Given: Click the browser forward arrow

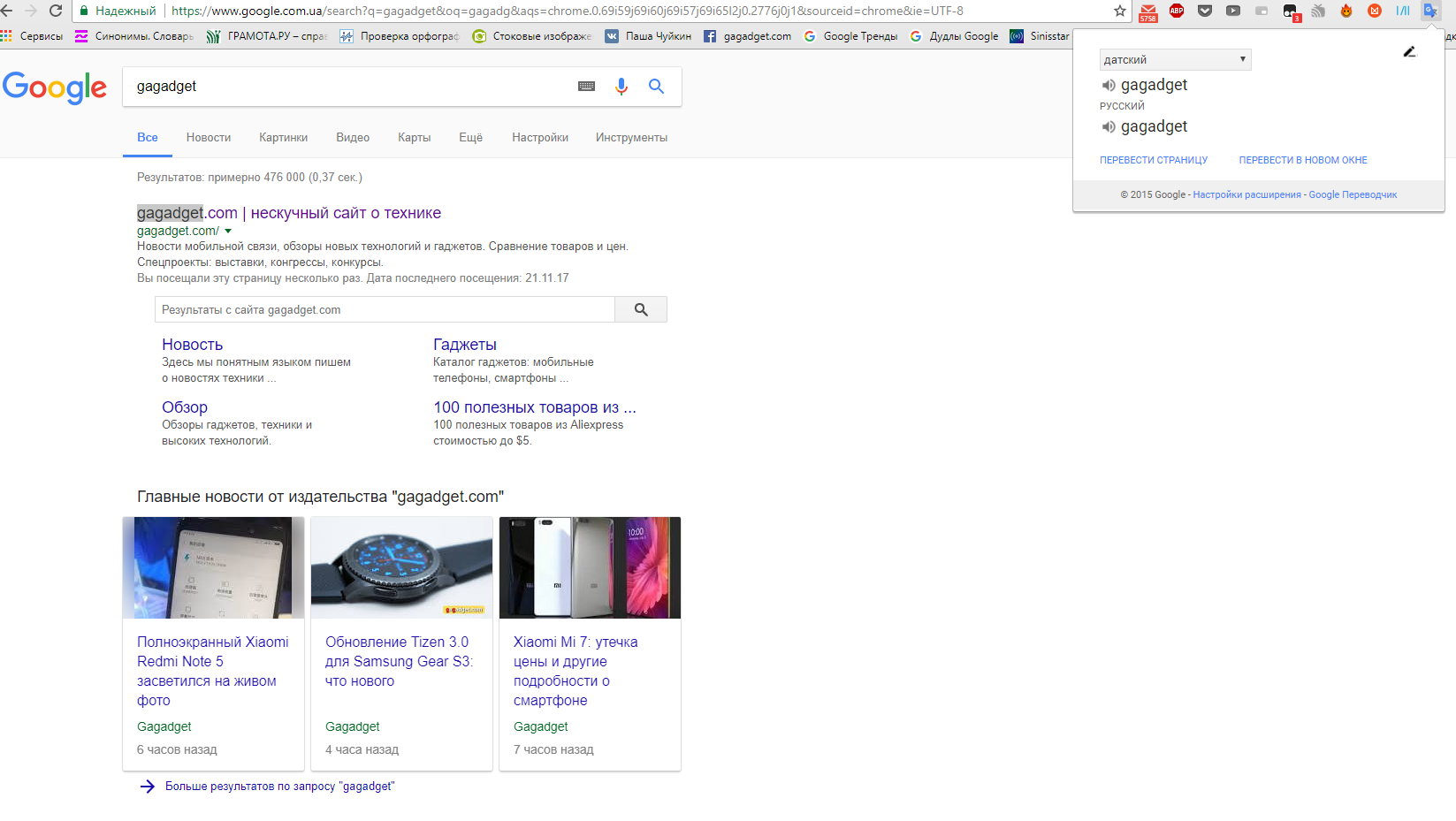Looking at the screenshot, I should click(x=30, y=11).
